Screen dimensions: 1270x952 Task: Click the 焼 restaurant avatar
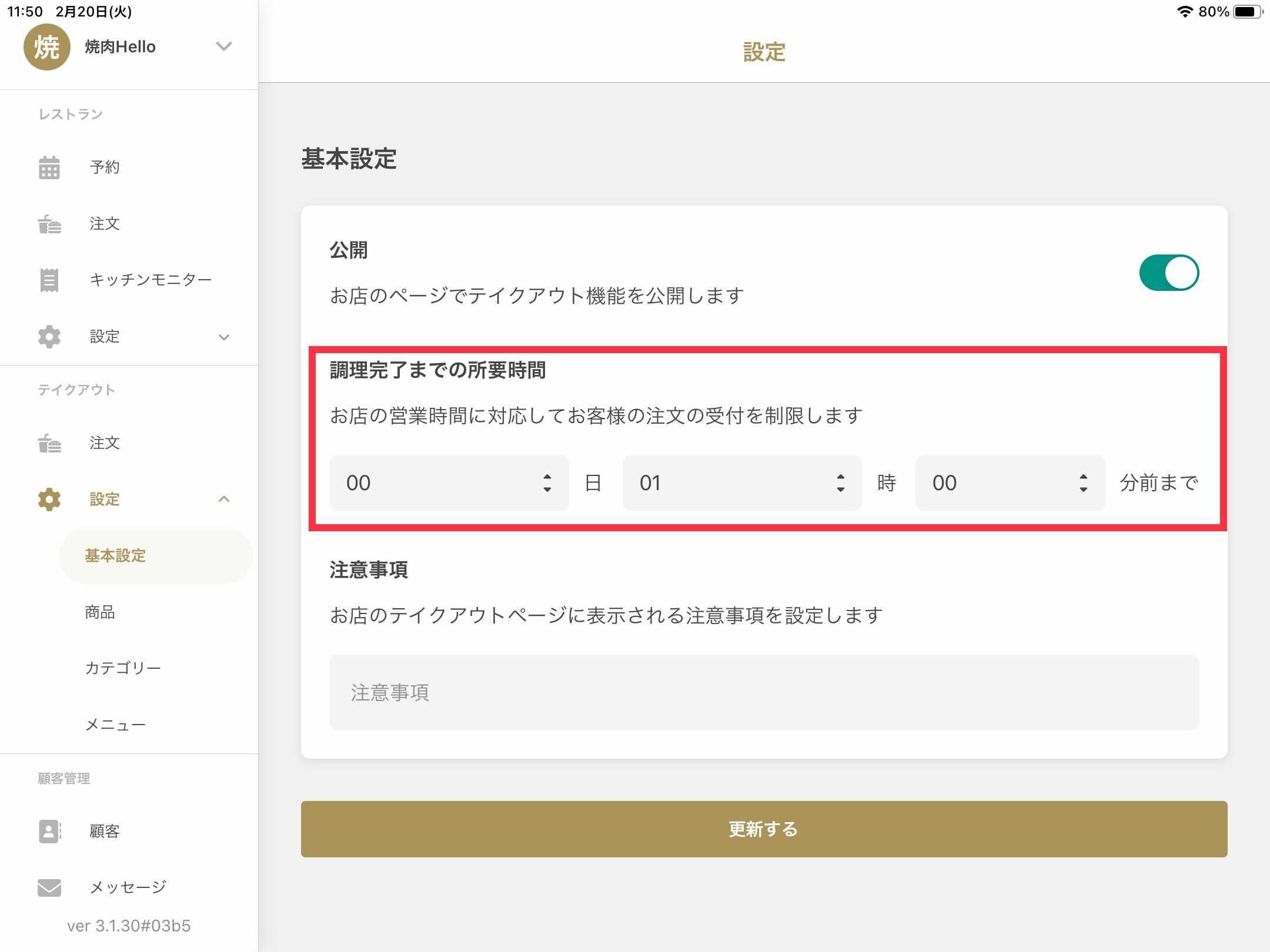point(47,47)
